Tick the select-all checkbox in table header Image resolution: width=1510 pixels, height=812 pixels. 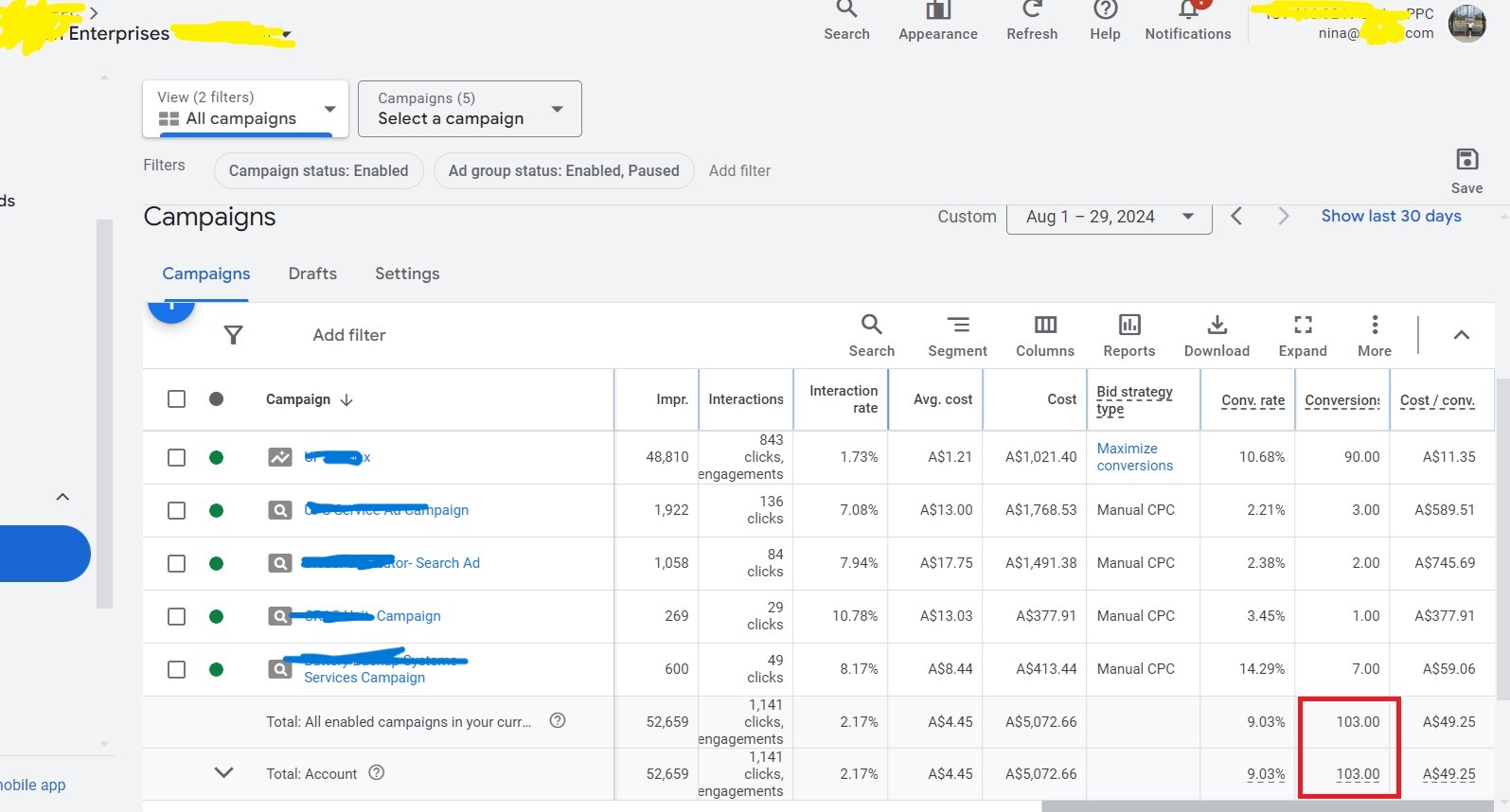(176, 399)
